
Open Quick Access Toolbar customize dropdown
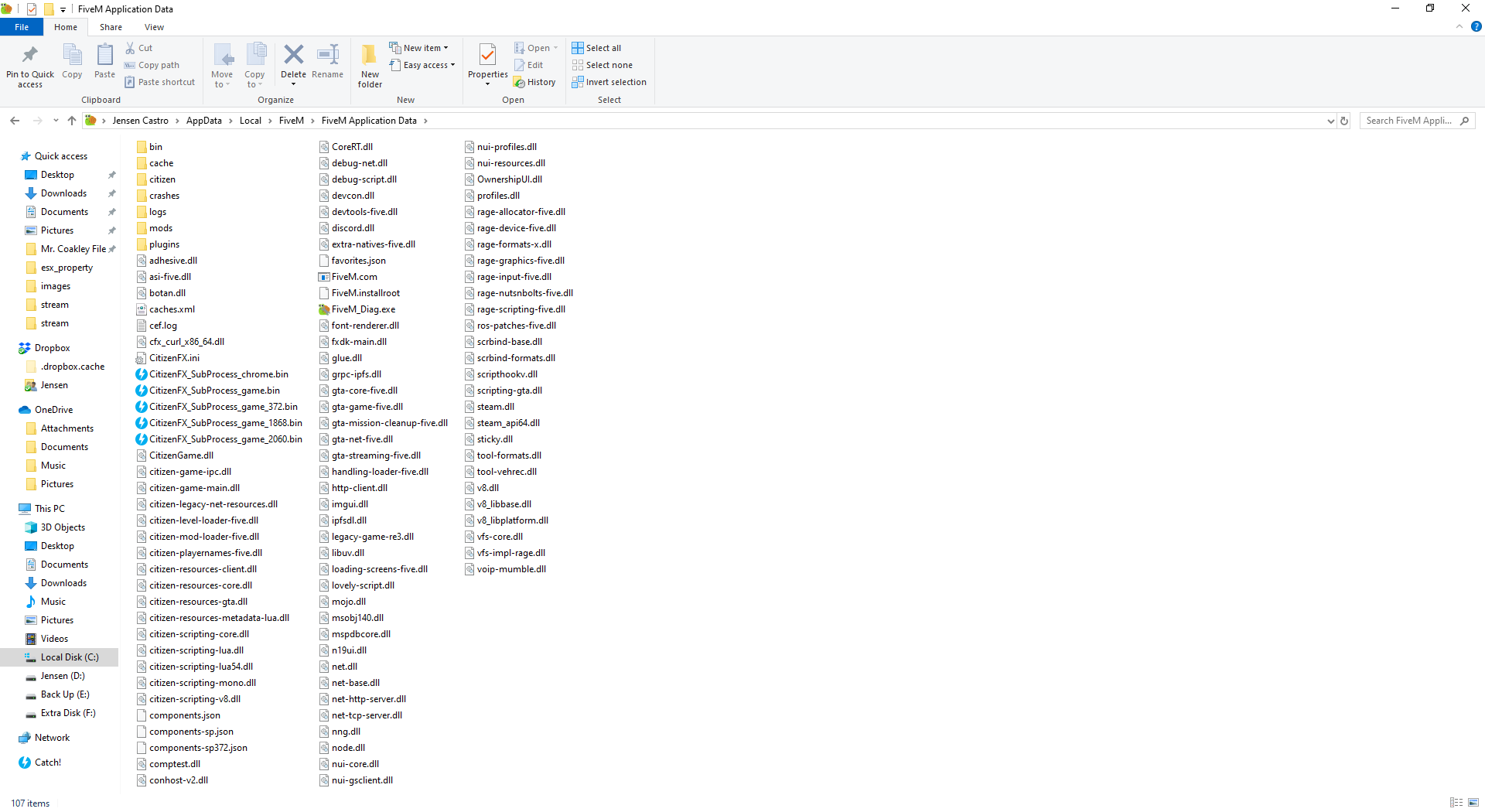pyautogui.click(x=63, y=9)
